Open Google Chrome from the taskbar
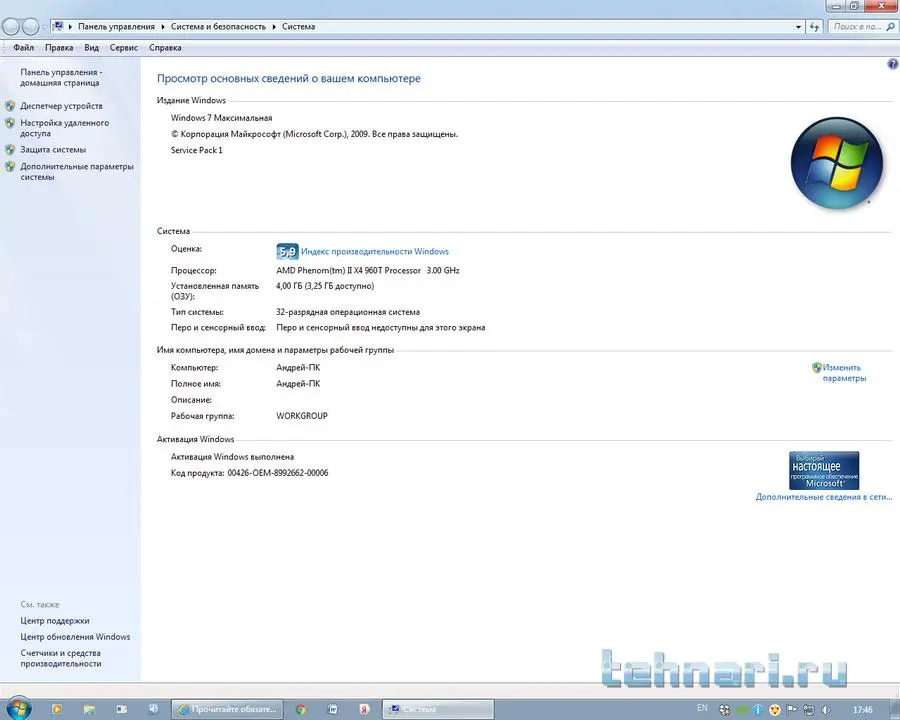 coord(301,710)
